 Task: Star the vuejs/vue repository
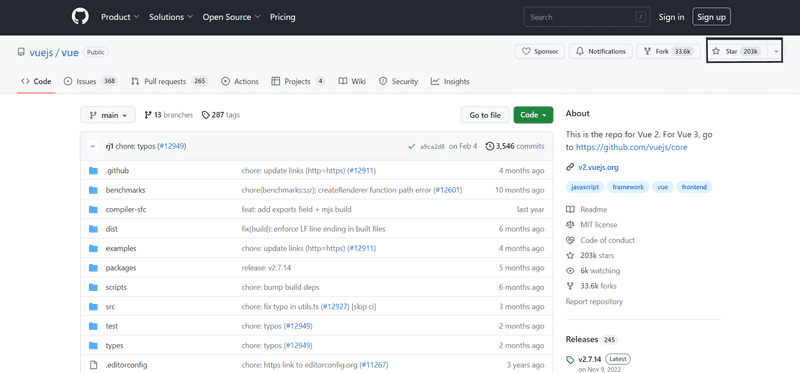(738, 52)
